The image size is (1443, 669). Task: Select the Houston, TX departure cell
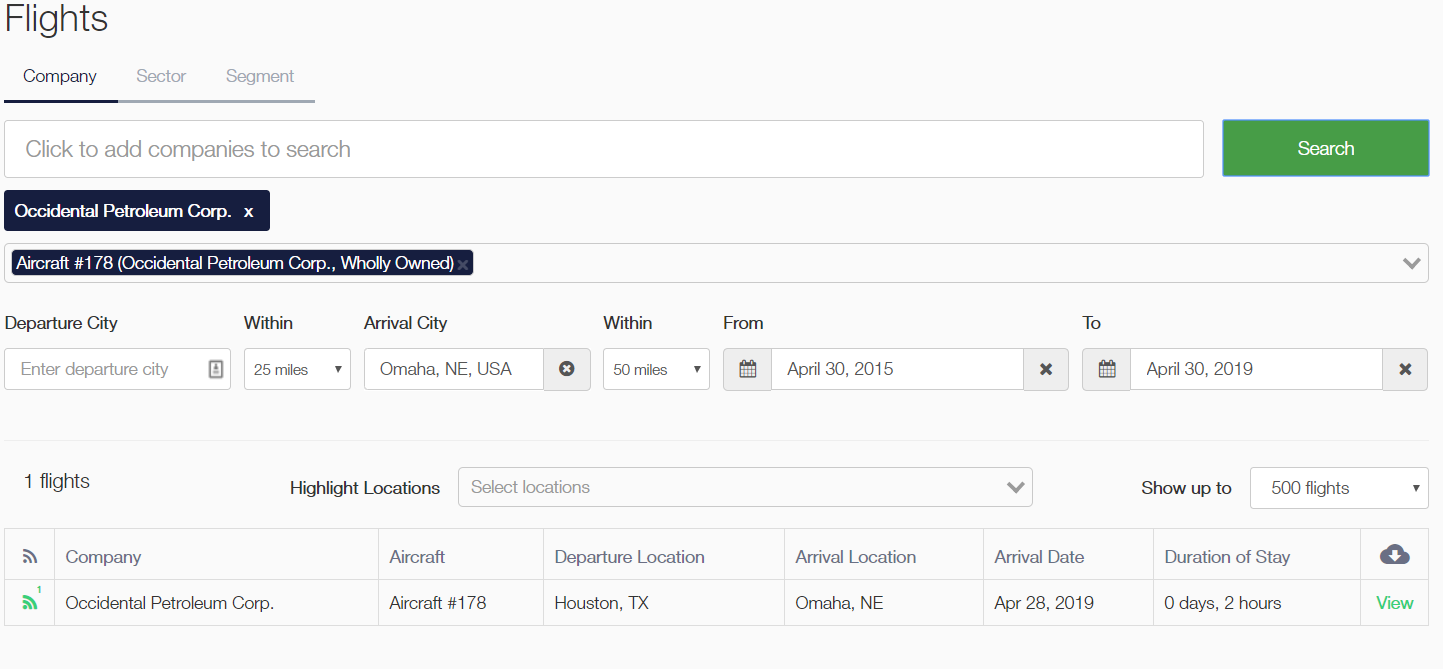pos(664,603)
